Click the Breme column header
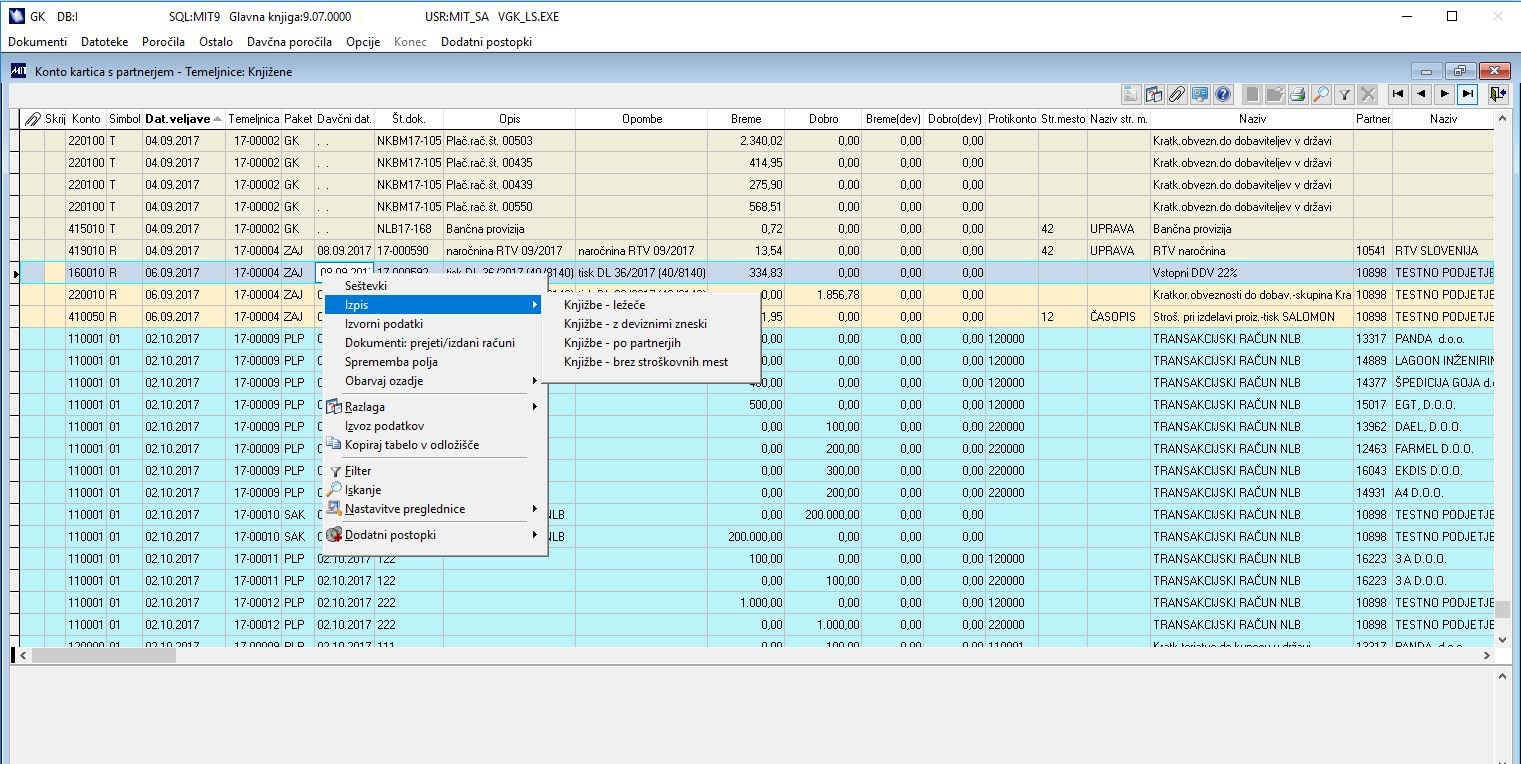The height and width of the screenshot is (764, 1521). coord(745,119)
